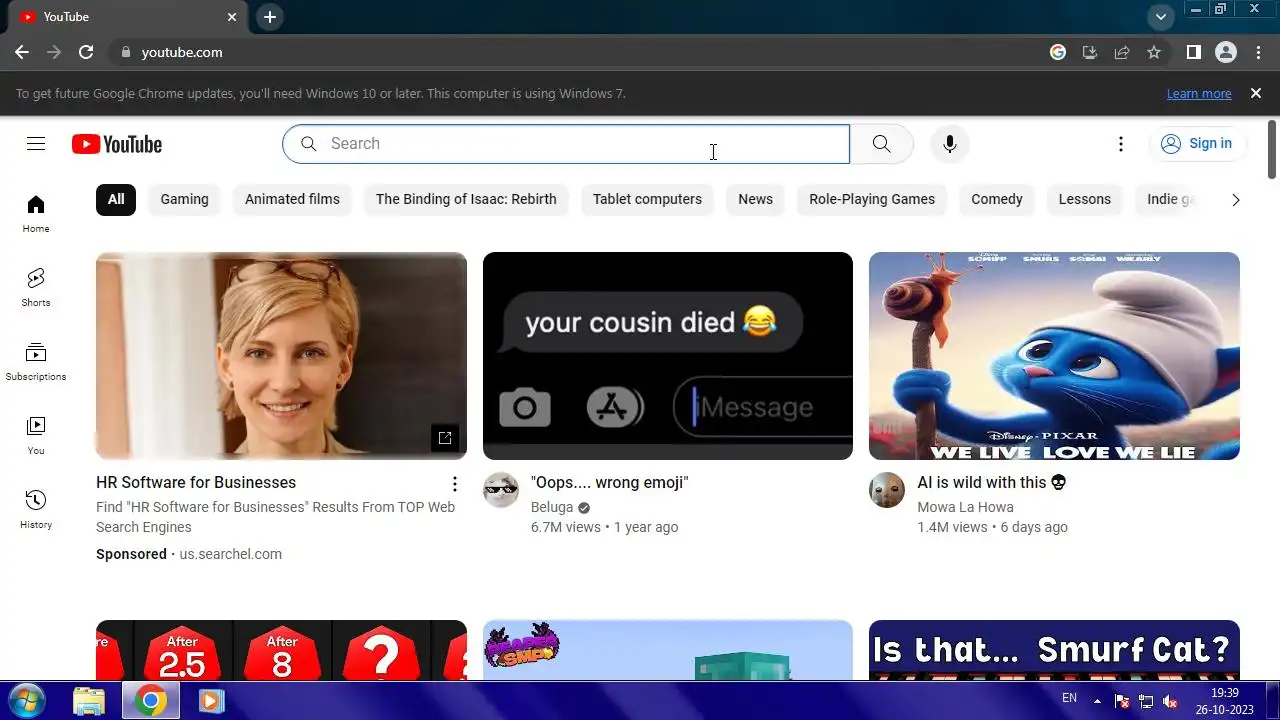
Task: Start voice search with microphone icon
Action: tap(949, 144)
